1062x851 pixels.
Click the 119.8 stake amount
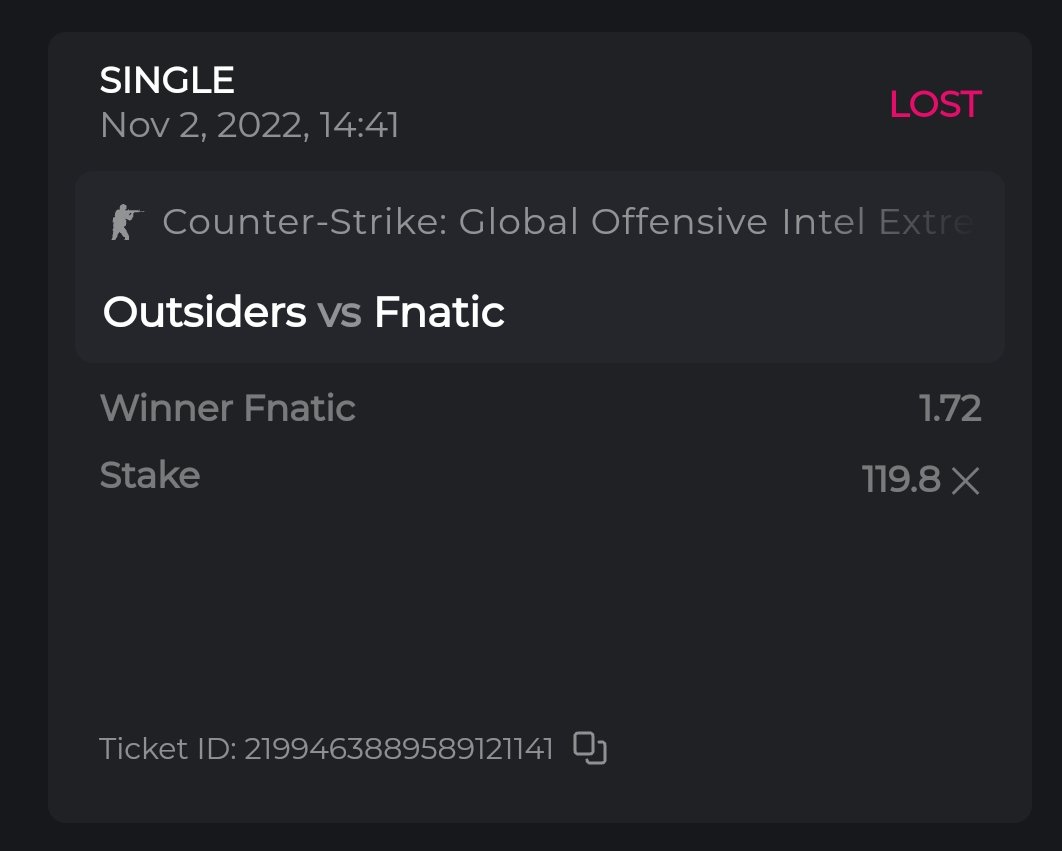click(900, 481)
